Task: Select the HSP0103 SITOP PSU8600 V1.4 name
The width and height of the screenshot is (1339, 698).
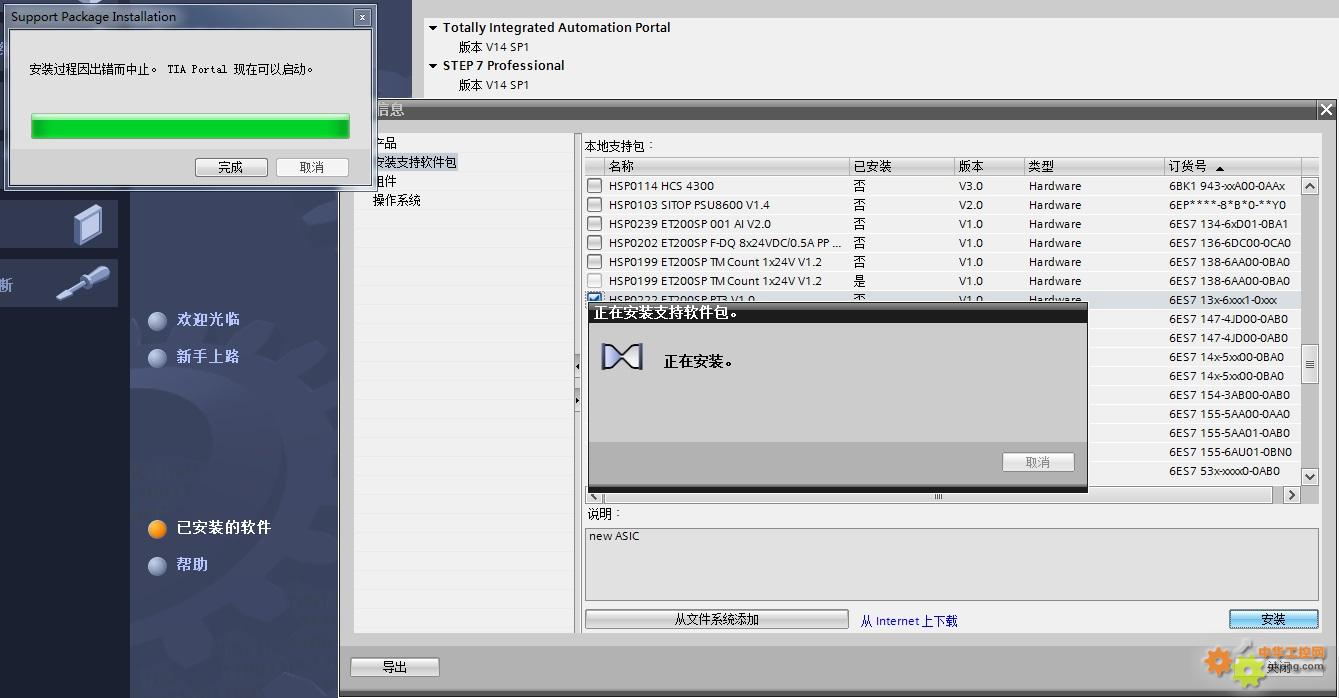Action: [689, 205]
